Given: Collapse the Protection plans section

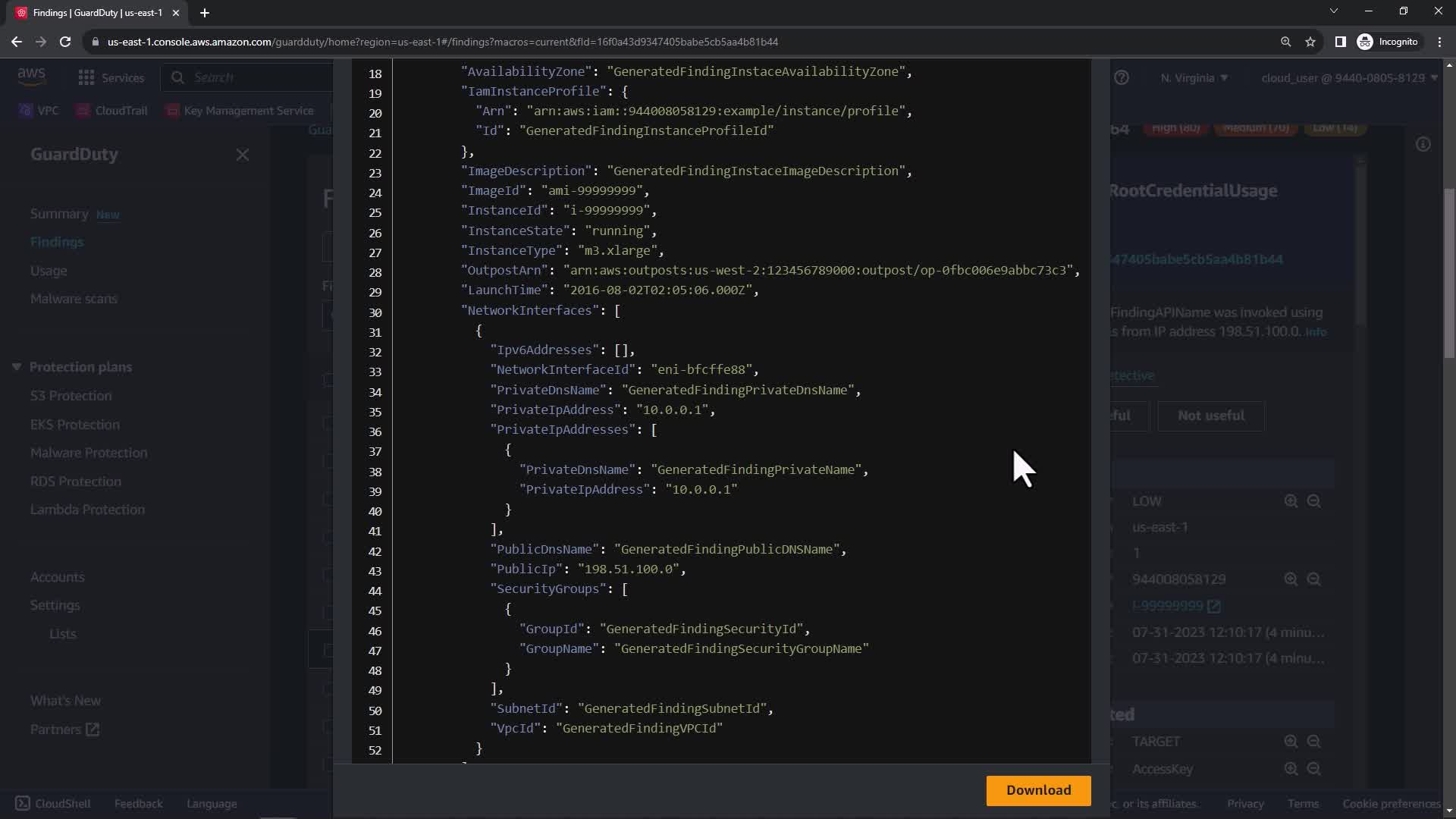Looking at the screenshot, I should click(17, 367).
